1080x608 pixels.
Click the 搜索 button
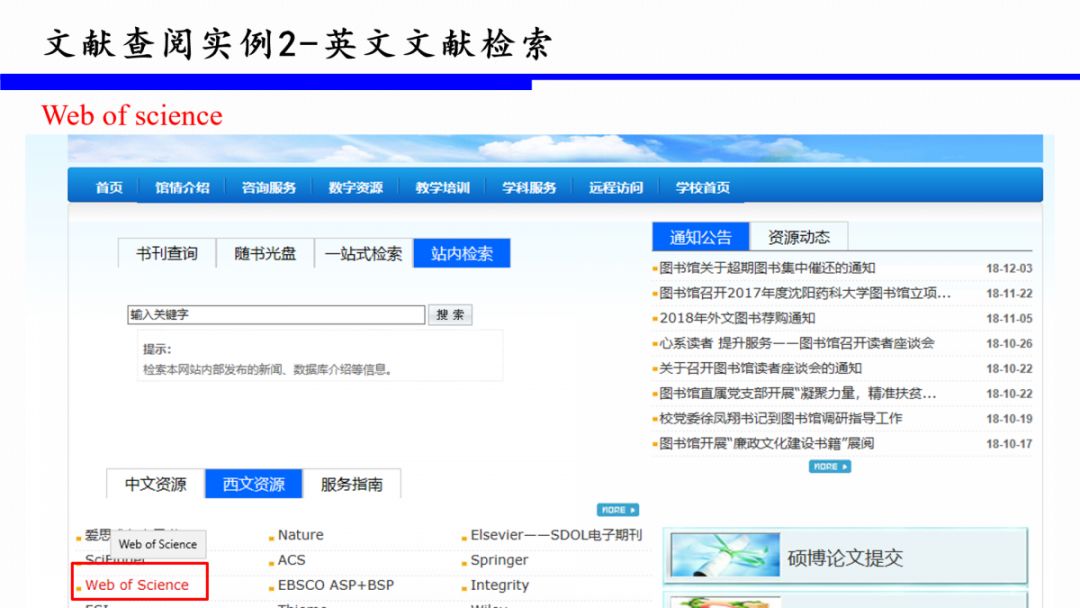450,315
